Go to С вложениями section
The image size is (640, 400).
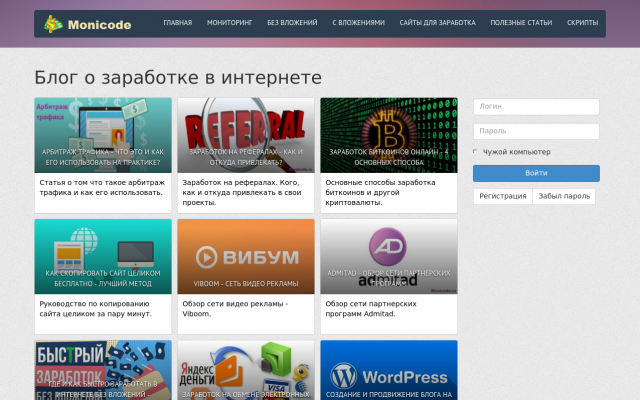click(358, 23)
